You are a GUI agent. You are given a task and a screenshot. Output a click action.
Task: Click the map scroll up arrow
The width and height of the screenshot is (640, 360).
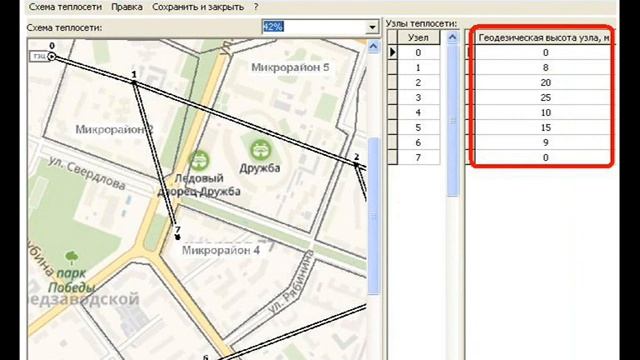(373, 46)
